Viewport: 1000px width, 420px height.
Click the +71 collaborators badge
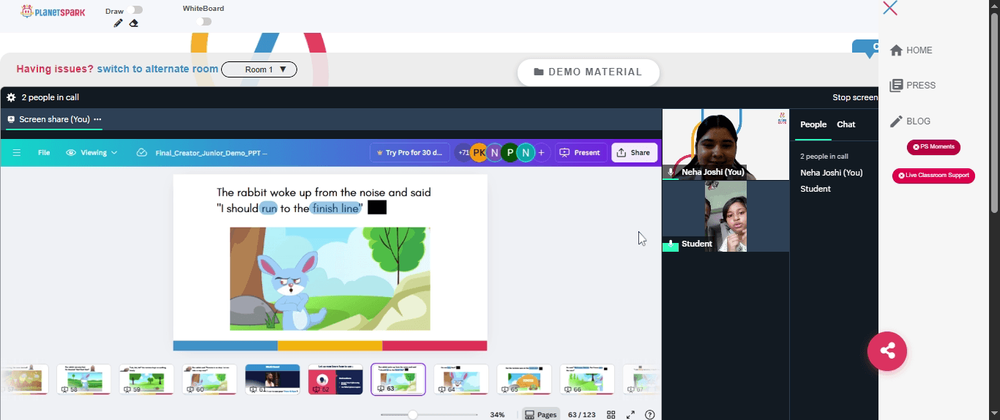(x=463, y=153)
